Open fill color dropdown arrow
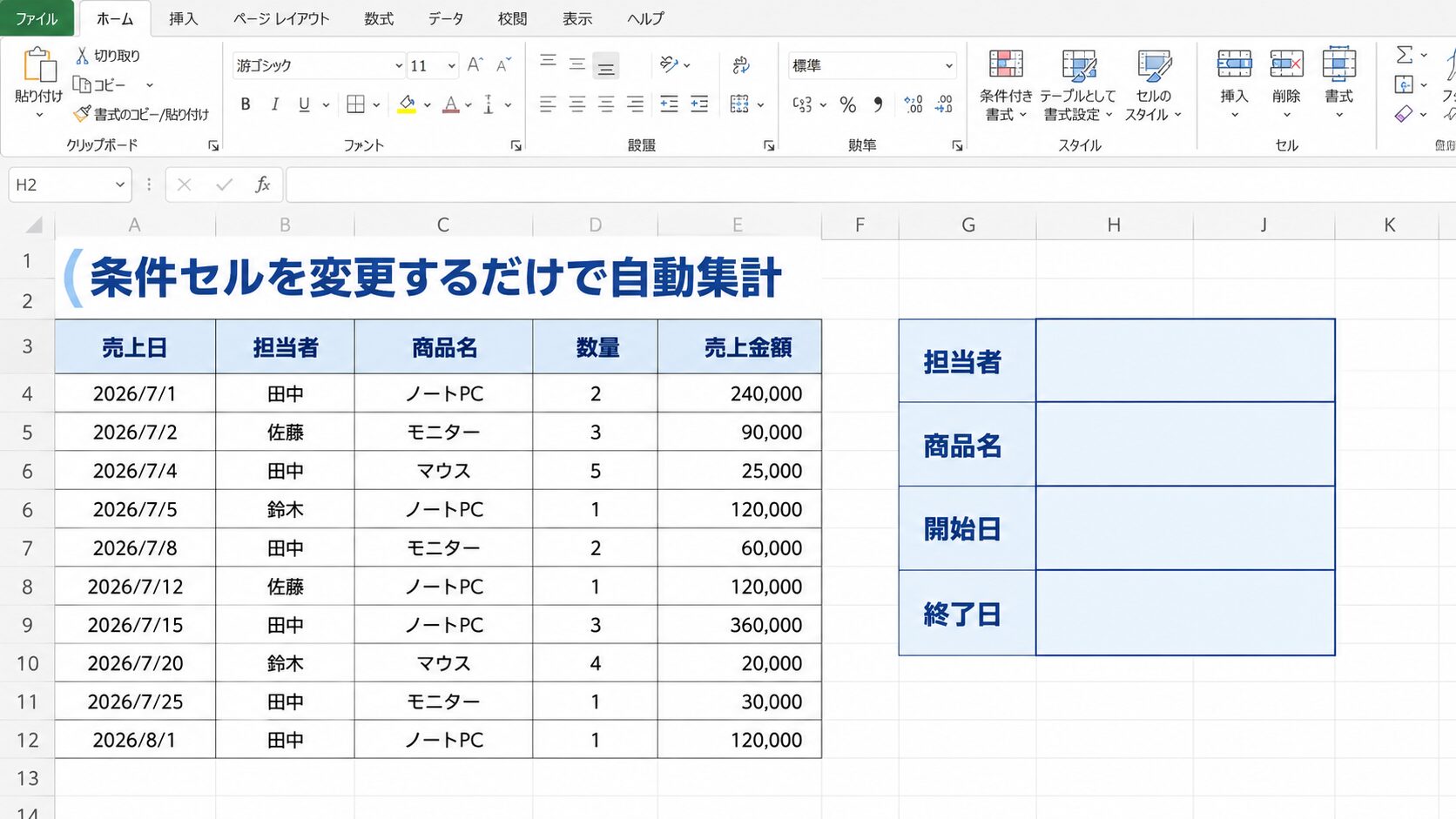Screen dimensions: 1456x819 427,104
